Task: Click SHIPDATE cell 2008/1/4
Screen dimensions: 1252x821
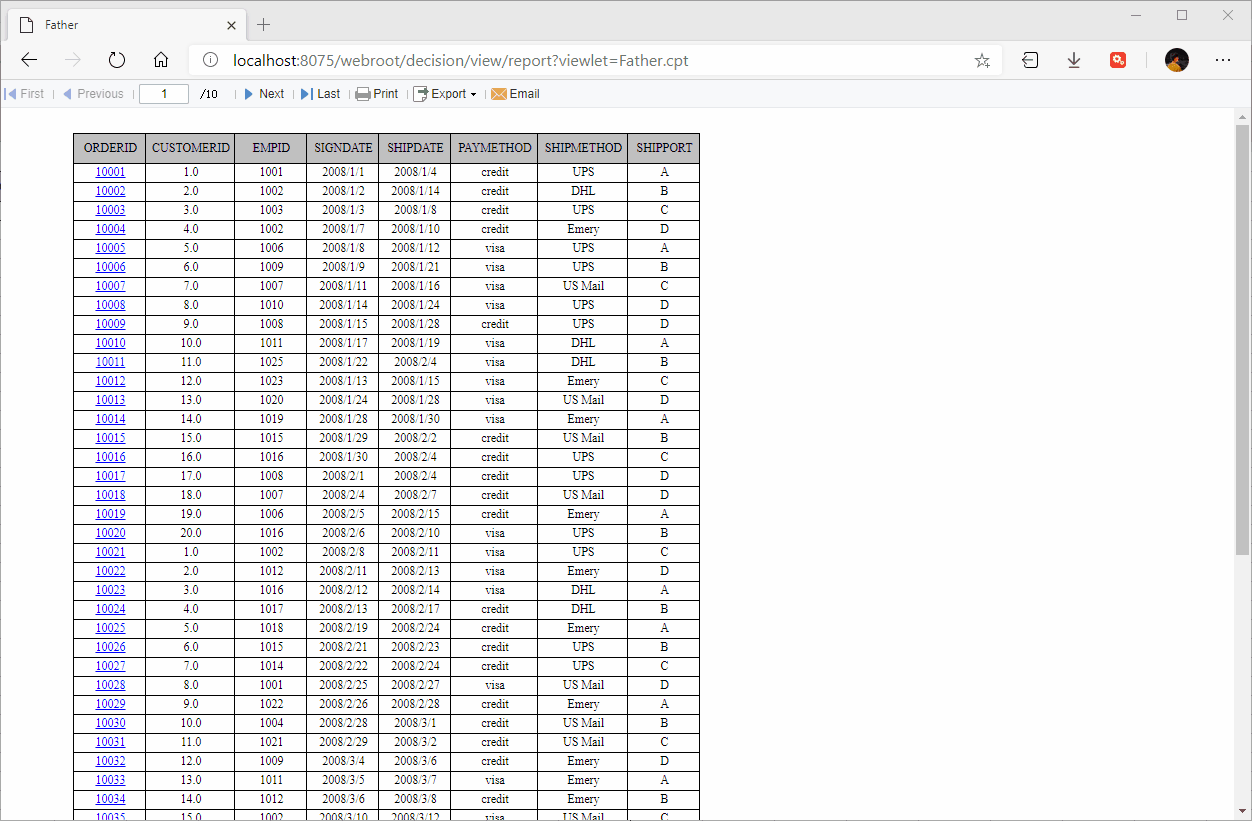Action: (x=415, y=172)
